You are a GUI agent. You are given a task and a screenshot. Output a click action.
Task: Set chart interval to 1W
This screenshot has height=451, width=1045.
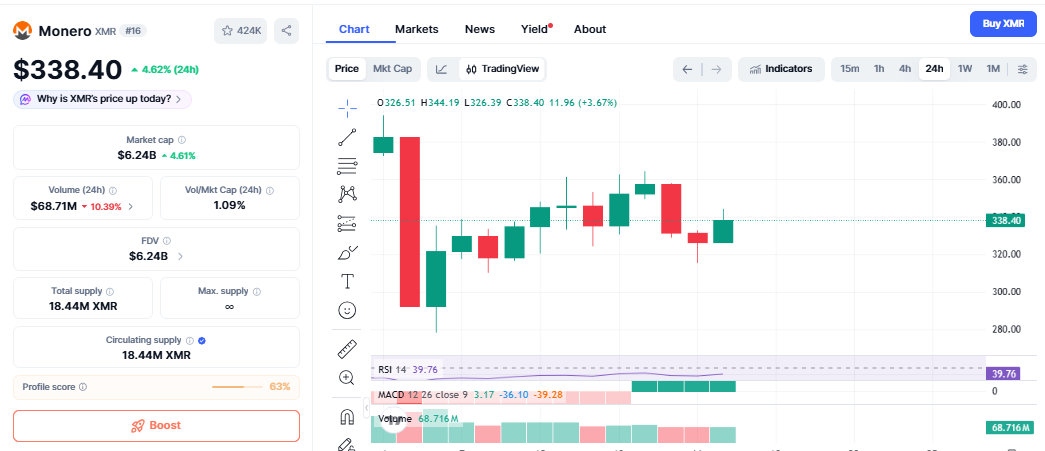965,69
